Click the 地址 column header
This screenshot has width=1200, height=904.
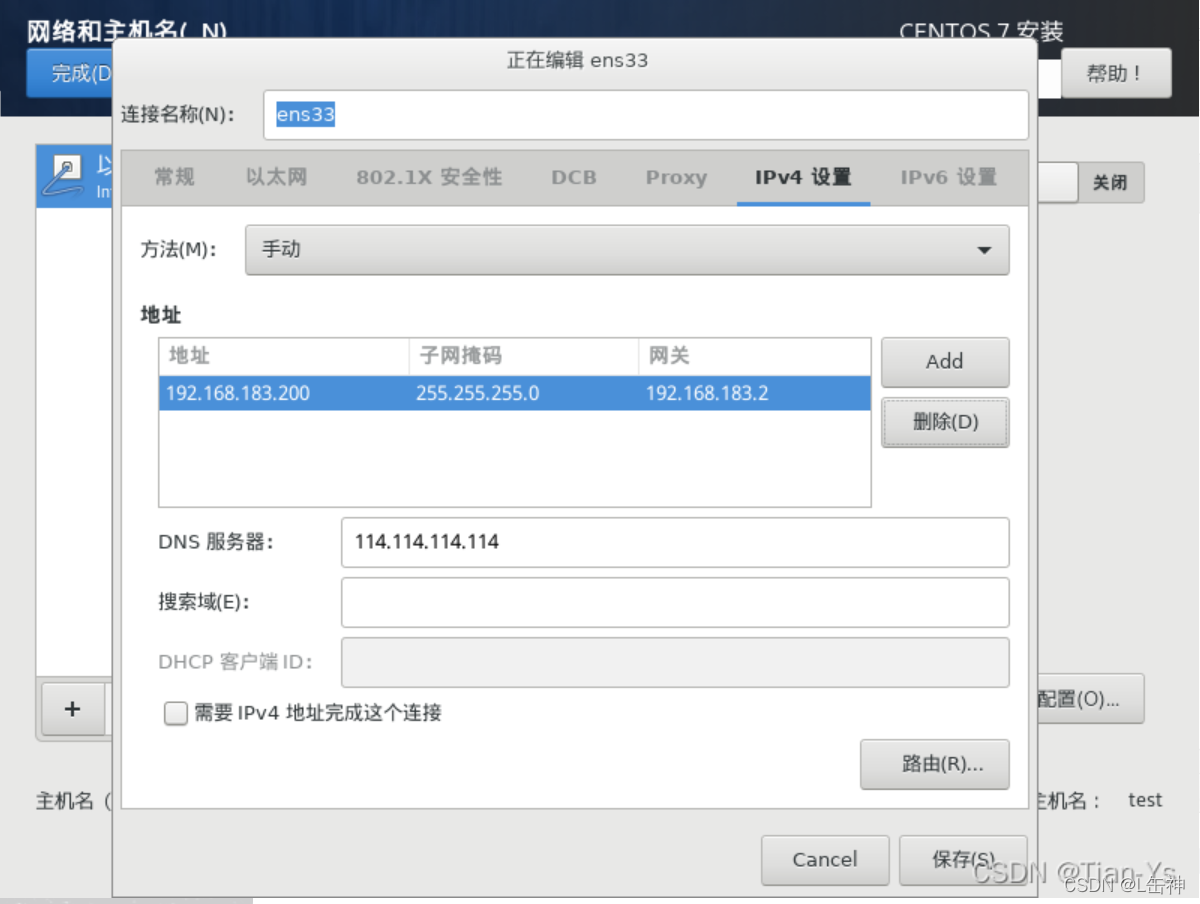[284, 356]
